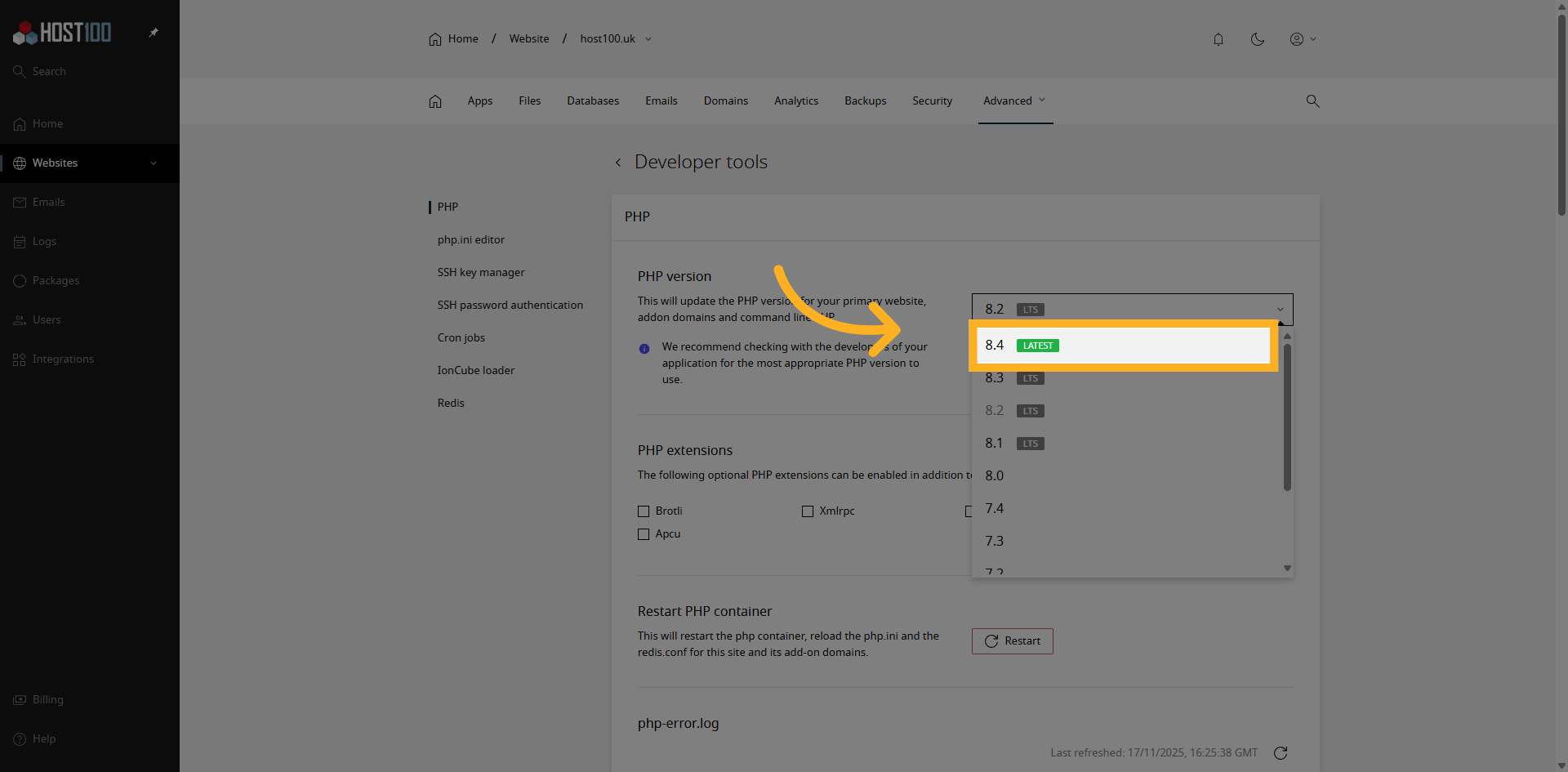Open the user account menu
The height and width of the screenshot is (772, 1568).
click(1303, 39)
